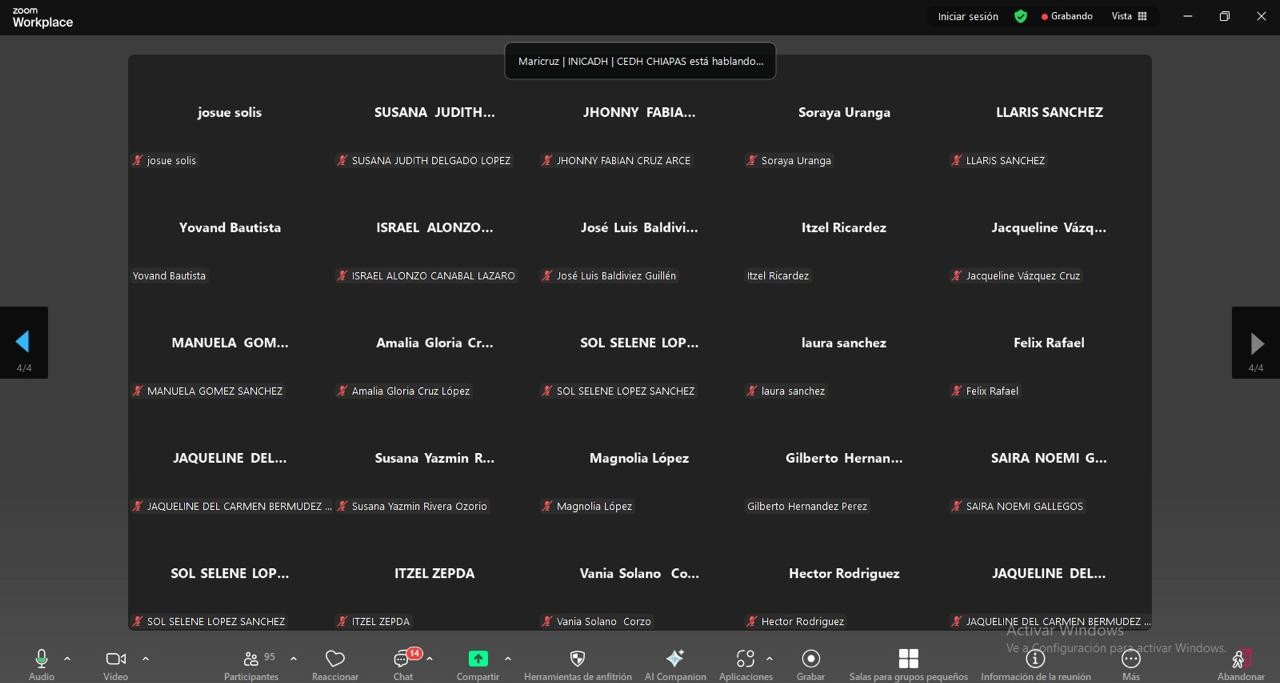Open Salas para grupos pequeños
The width and height of the screenshot is (1280, 683).
pos(908,659)
